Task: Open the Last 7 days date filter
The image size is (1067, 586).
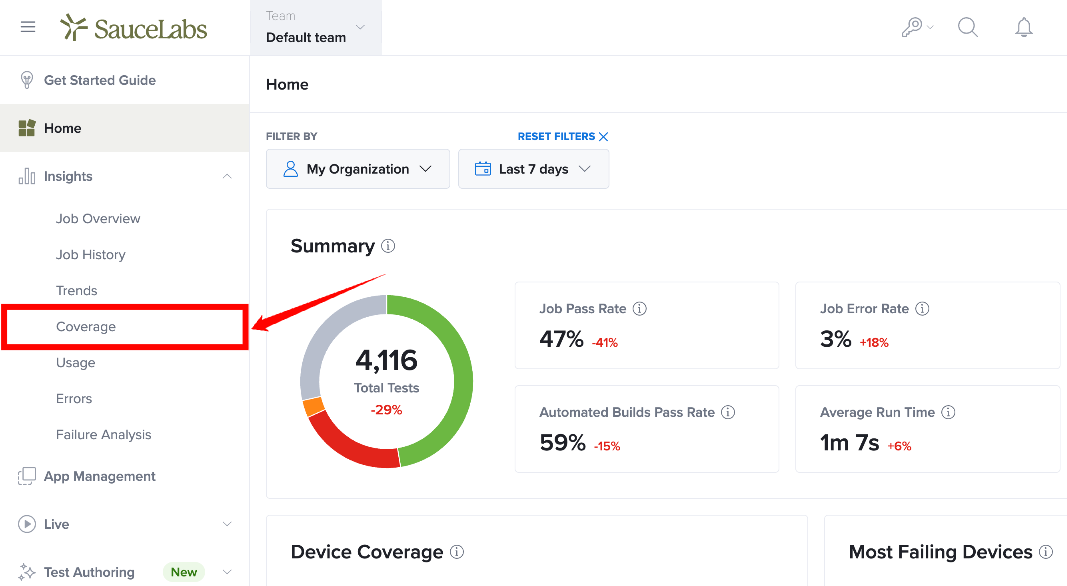Action: [x=534, y=169]
